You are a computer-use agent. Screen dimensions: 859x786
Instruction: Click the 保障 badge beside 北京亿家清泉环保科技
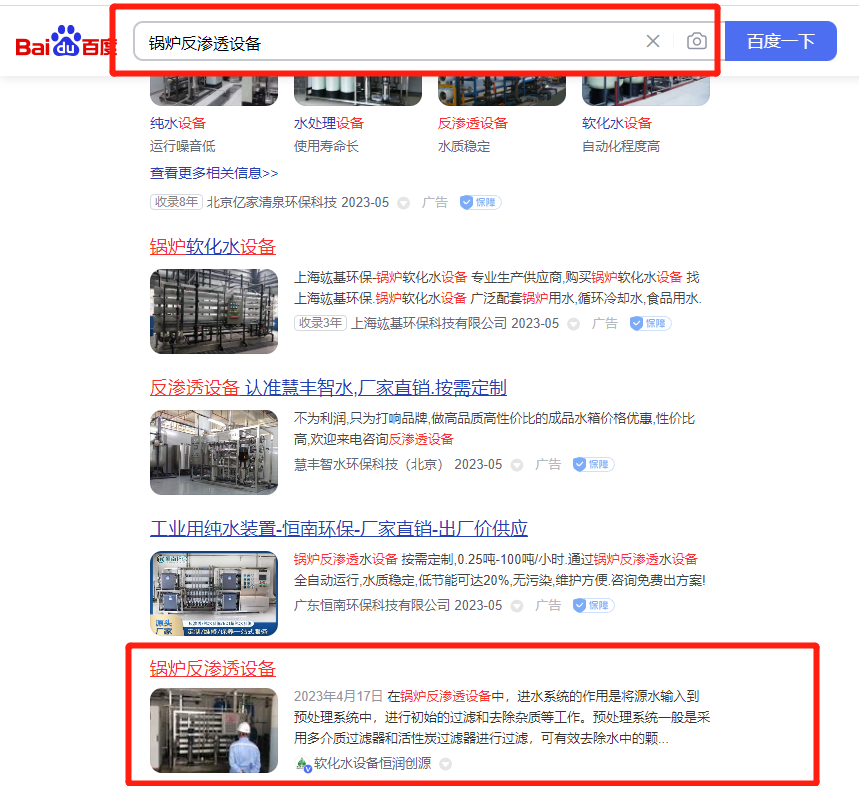click(x=480, y=202)
